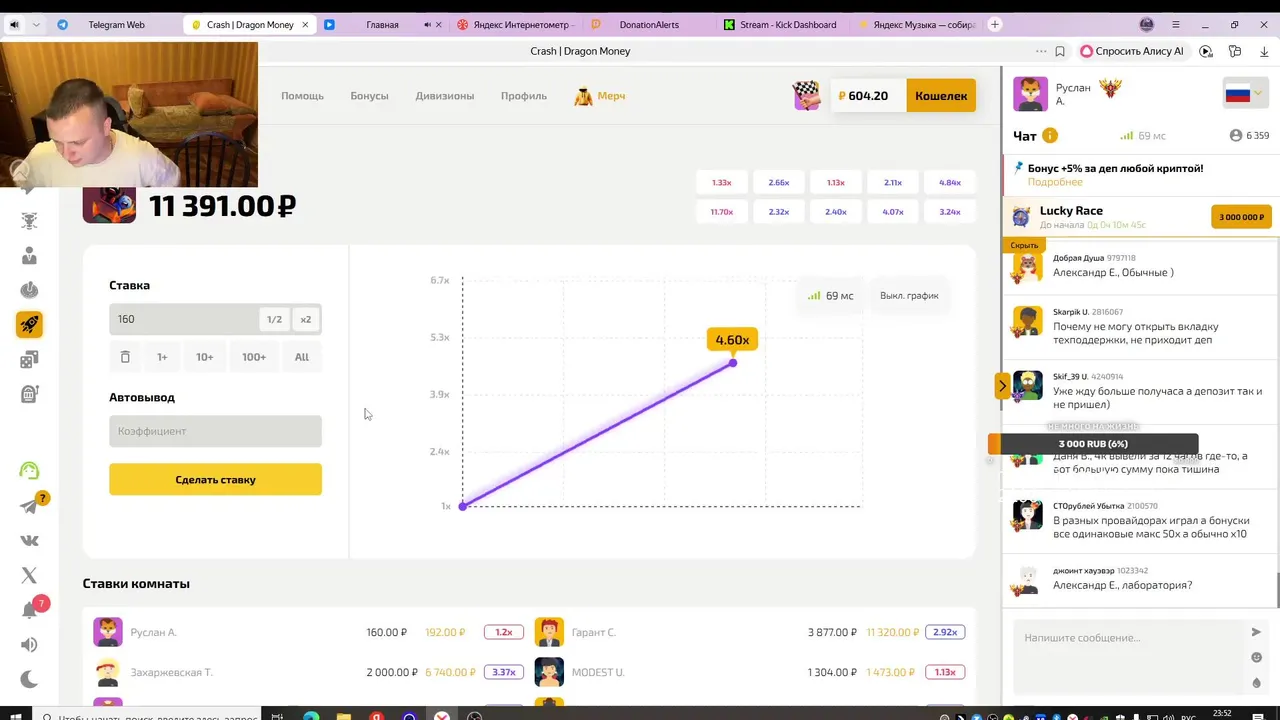The height and width of the screenshot is (720, 1280).
Task: Toggle site sound speaker icon
Action: tap(29, 645)
